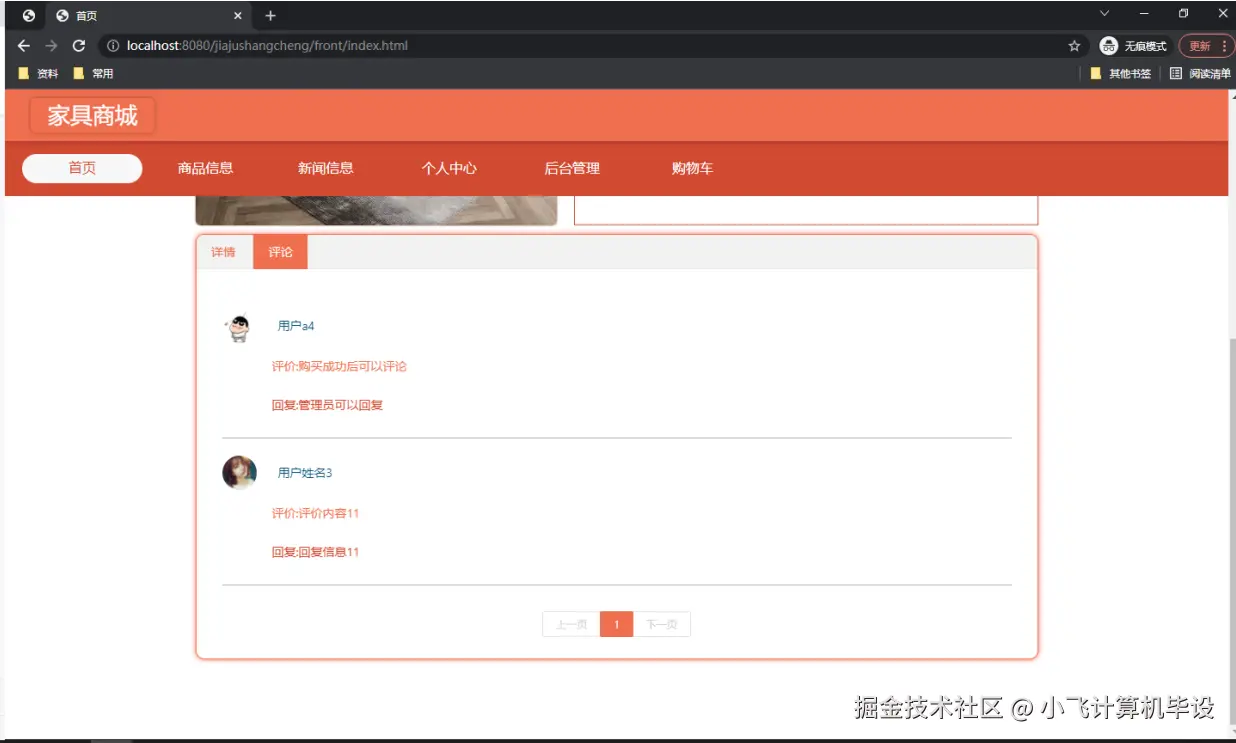The width and height of the screenshot is (1236, 743).
Task: Click 上一页 previous page button
Action: 571,624
